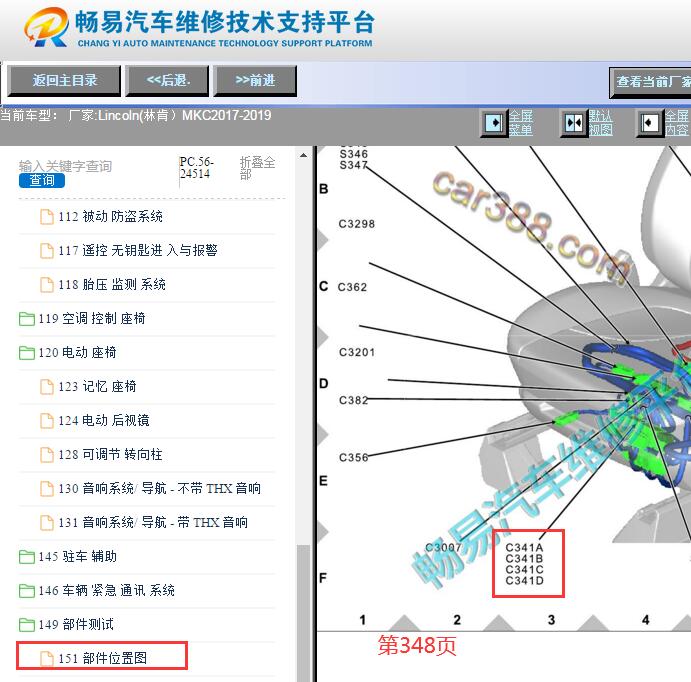The height and width of the screenshot is (682, 691).
Task: Open 112 被动防盗系统 entry
Action: (110, 217)
